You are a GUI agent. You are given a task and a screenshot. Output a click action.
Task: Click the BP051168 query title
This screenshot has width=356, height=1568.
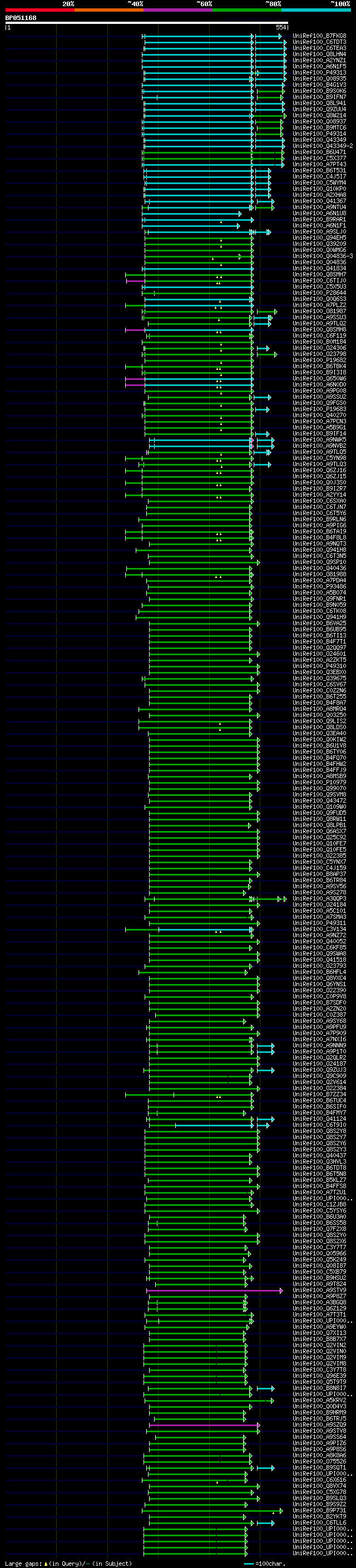tap(21, 18)
